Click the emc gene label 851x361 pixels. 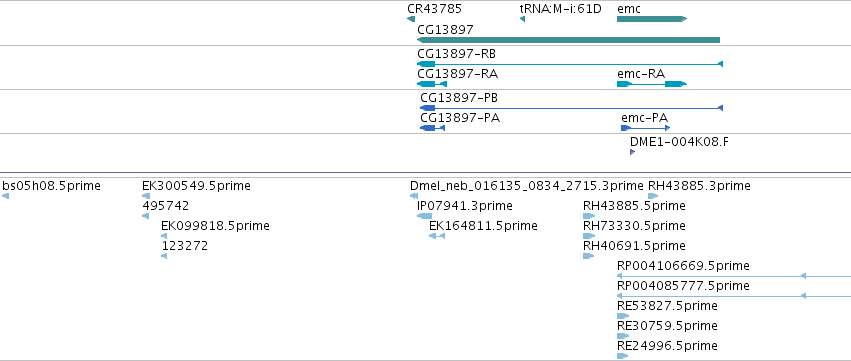[x=628, y=9]
